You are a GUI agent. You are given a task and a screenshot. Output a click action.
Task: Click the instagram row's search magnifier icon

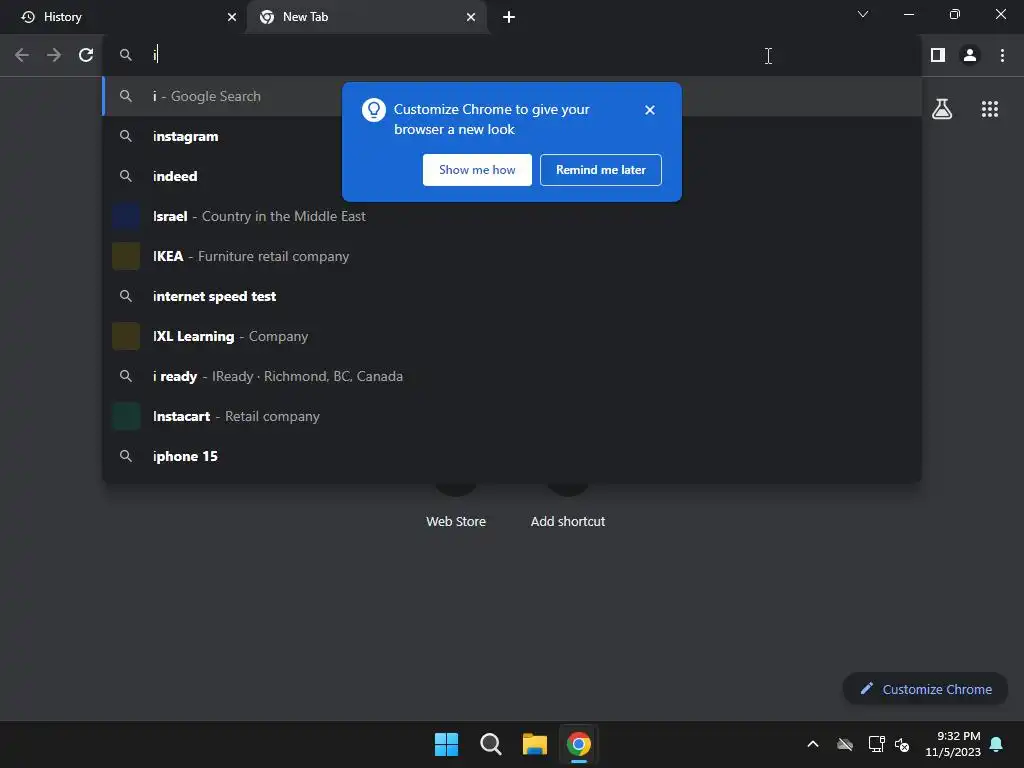pyautogui.click(x=126, y=136)
